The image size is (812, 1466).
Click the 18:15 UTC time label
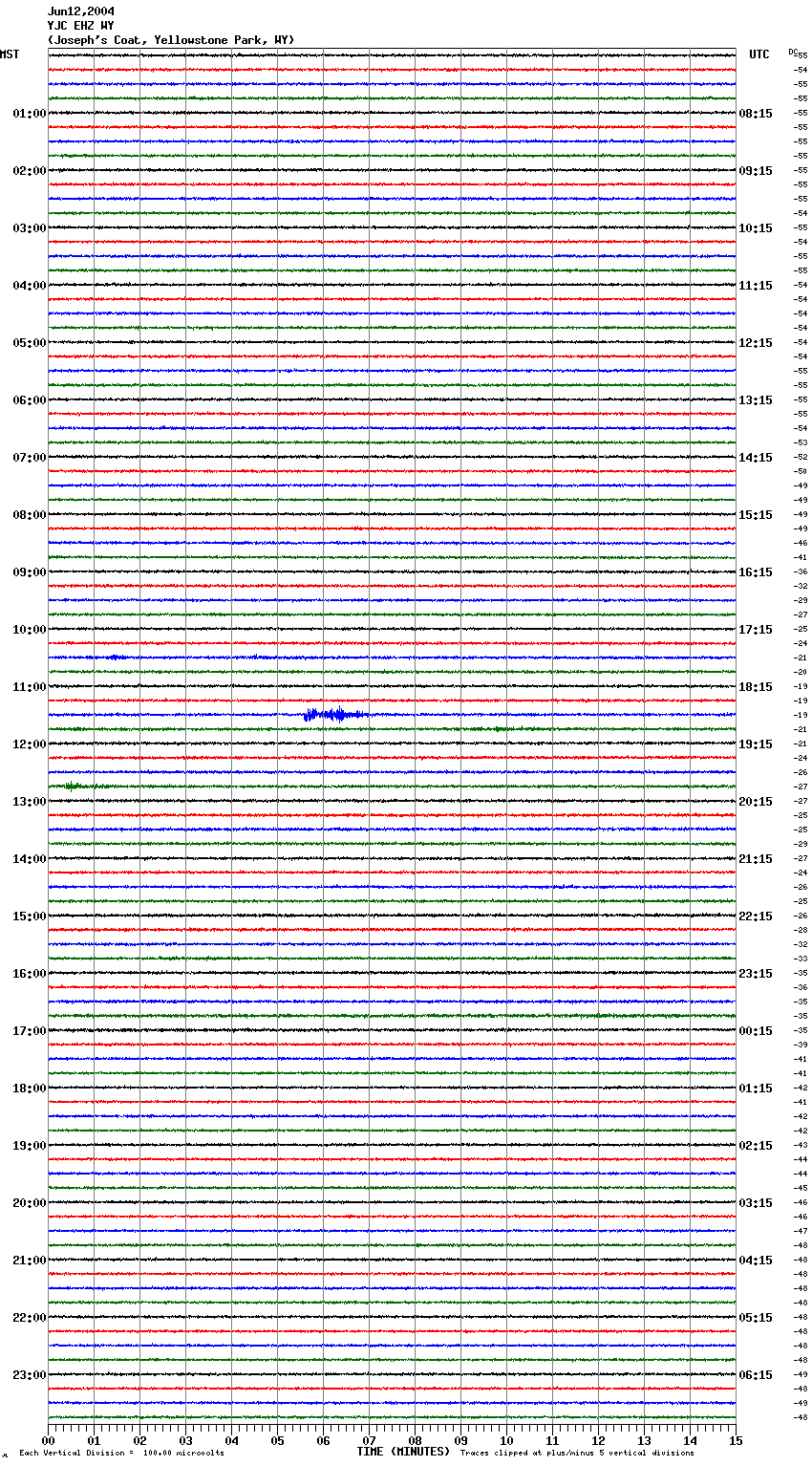pos(756,687)
